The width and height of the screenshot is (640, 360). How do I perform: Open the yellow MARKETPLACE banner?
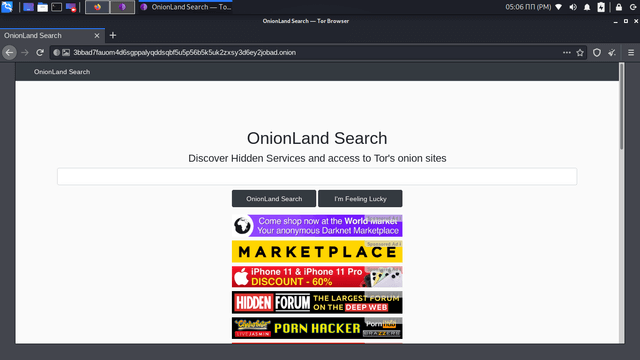click(x=317, y=251)
